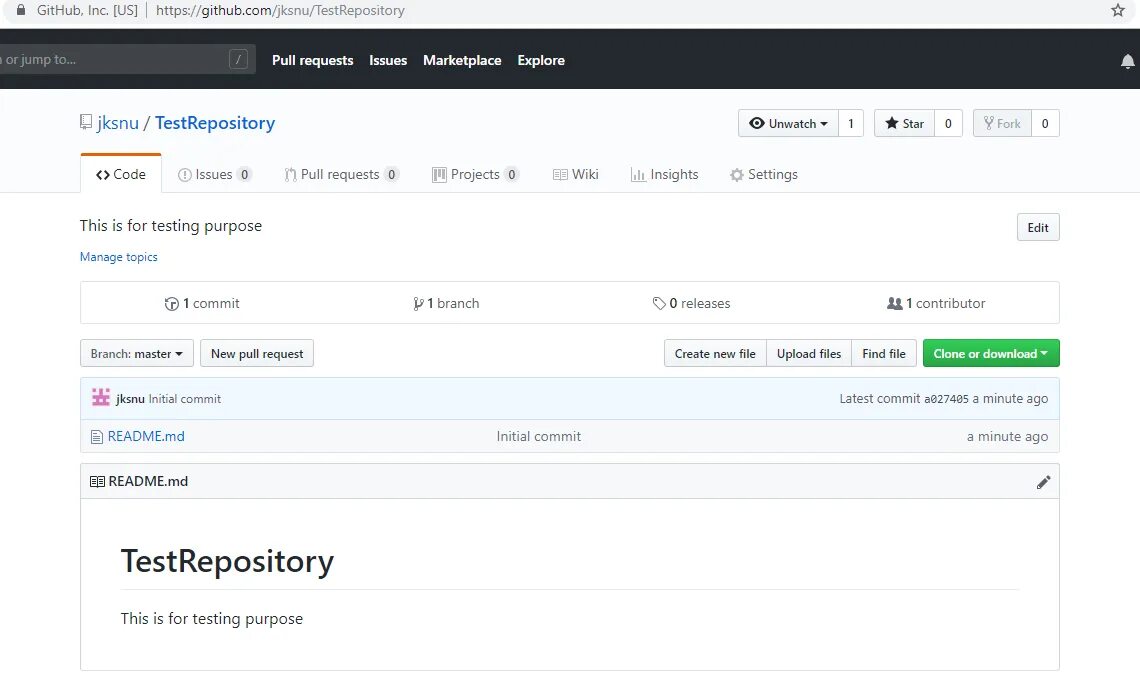Click the Manage topics link
Viewport: 1140px width, 673px height.
click(x=119, y=257)
